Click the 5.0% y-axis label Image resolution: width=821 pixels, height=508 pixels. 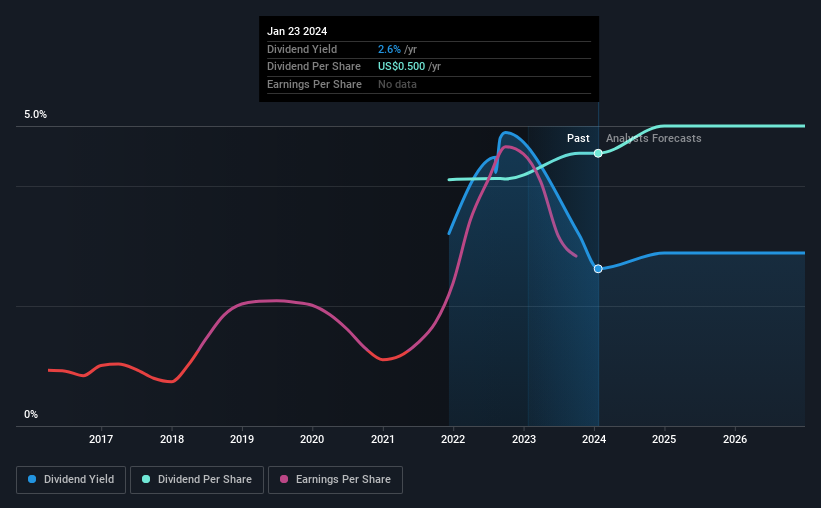tap(36, 115)
